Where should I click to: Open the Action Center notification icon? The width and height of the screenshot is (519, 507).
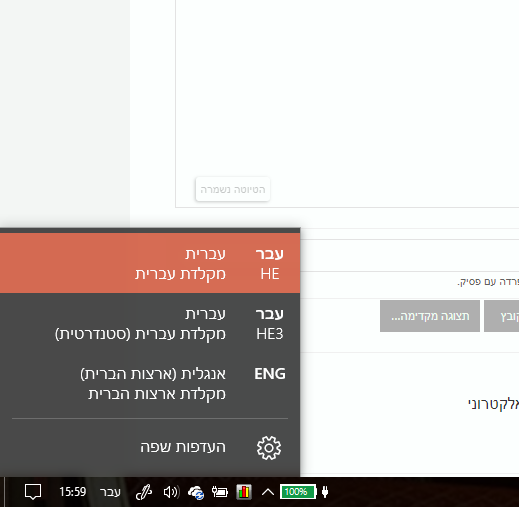click(x=33, y=492)
